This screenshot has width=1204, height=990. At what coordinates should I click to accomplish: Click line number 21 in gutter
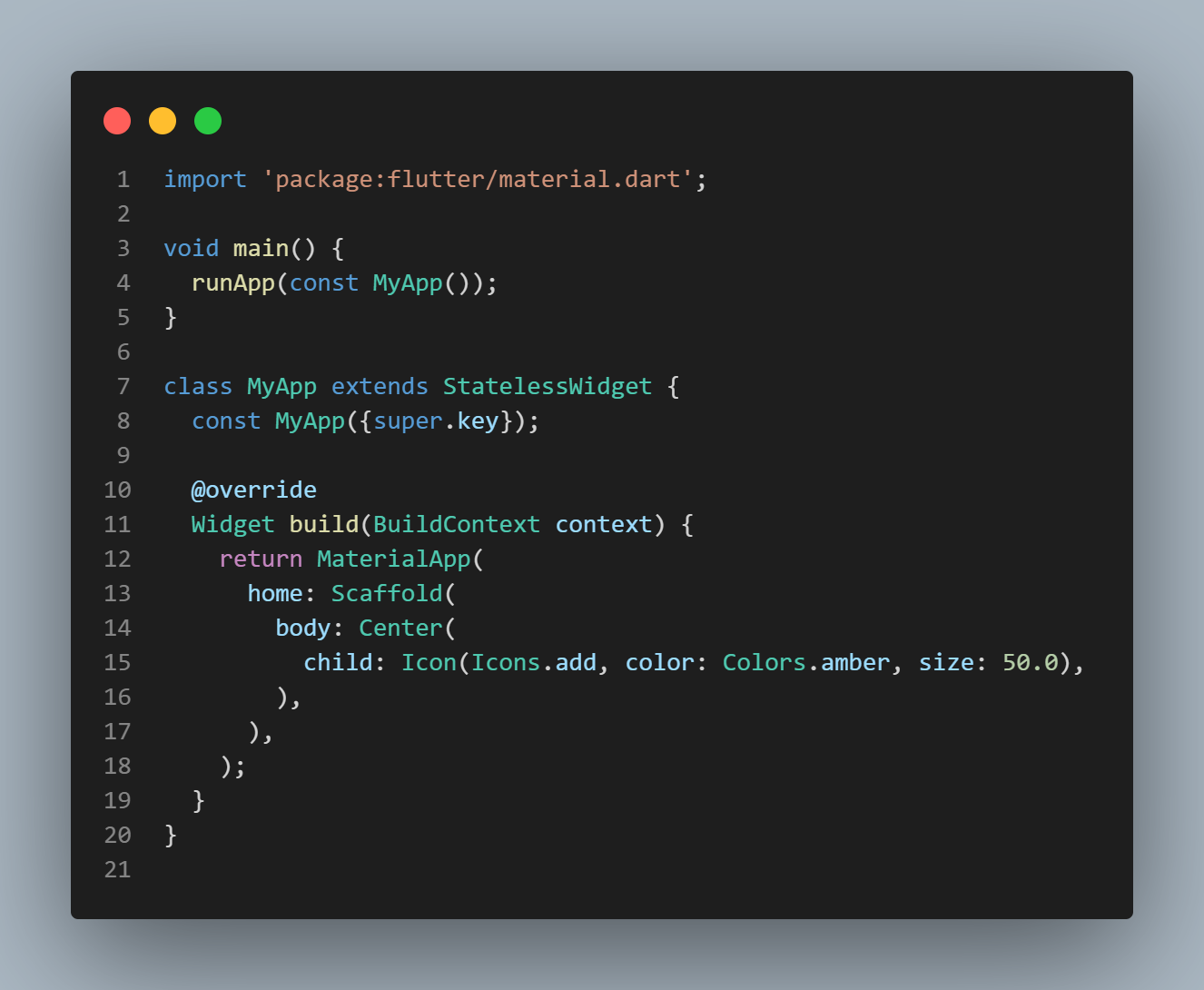coord(118,869)
